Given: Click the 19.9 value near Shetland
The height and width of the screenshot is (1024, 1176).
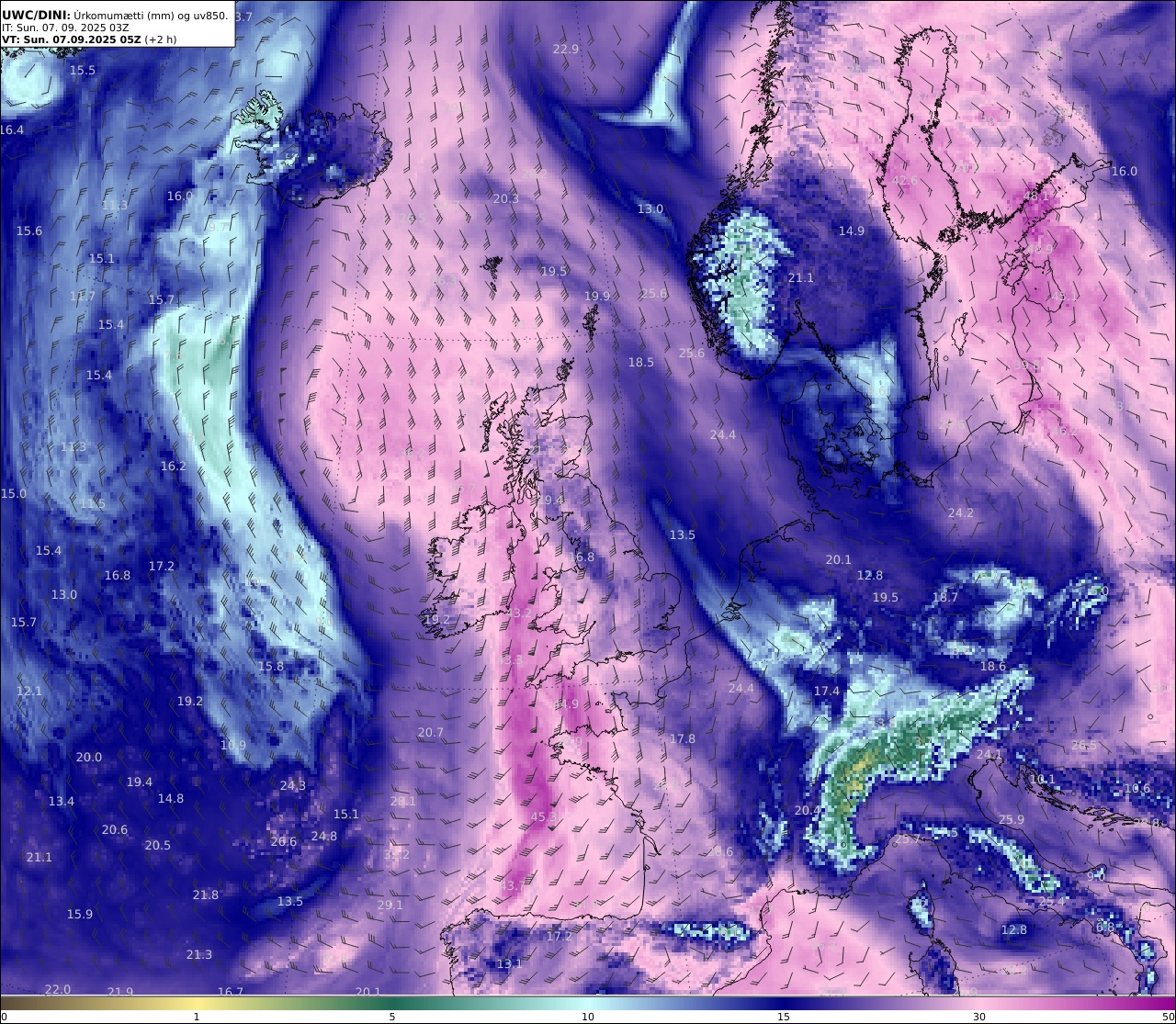Looking at the screenshot, I should coord(597,296).
